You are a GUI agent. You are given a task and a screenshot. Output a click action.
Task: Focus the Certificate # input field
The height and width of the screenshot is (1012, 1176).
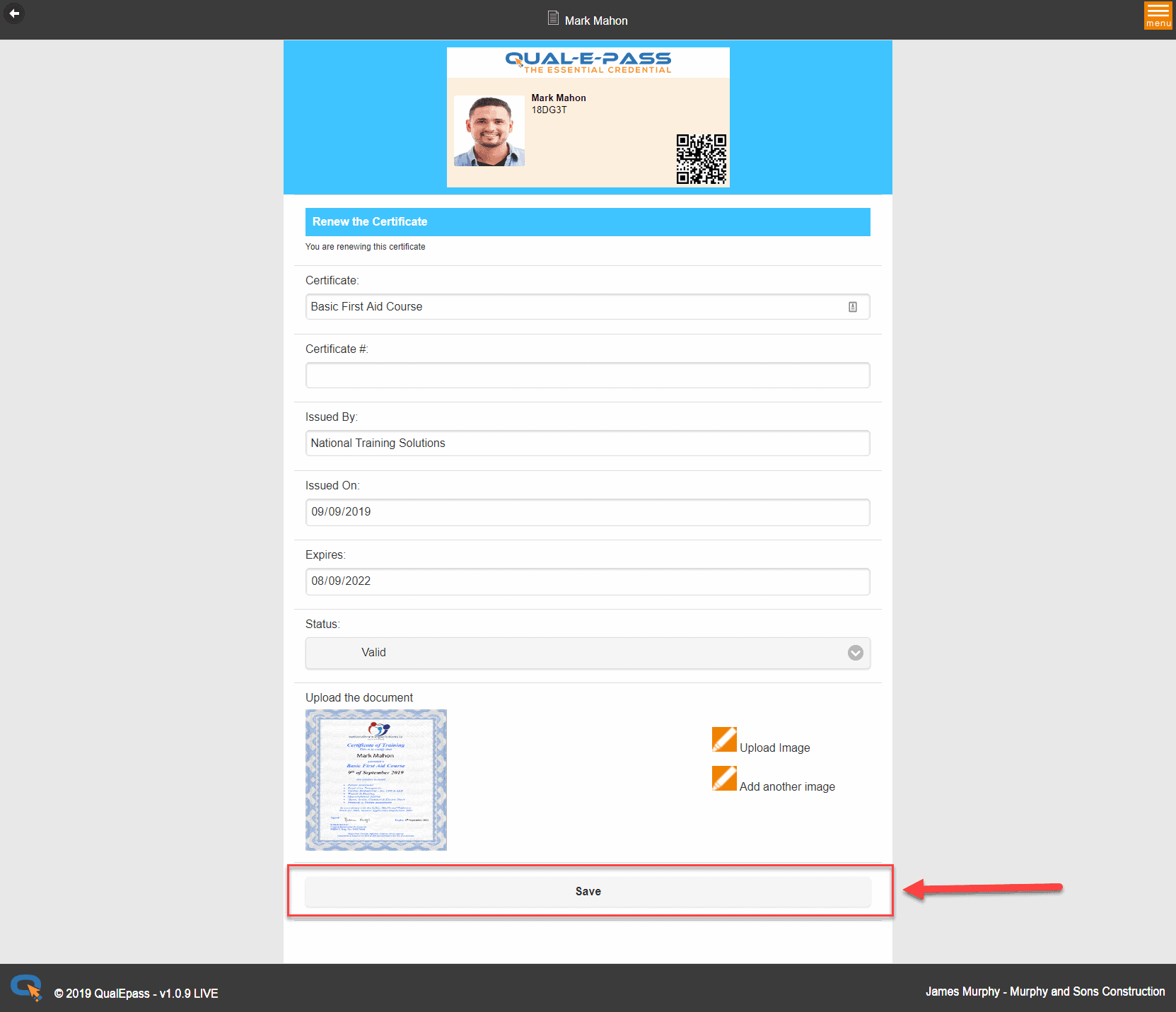tap(587, 376)
